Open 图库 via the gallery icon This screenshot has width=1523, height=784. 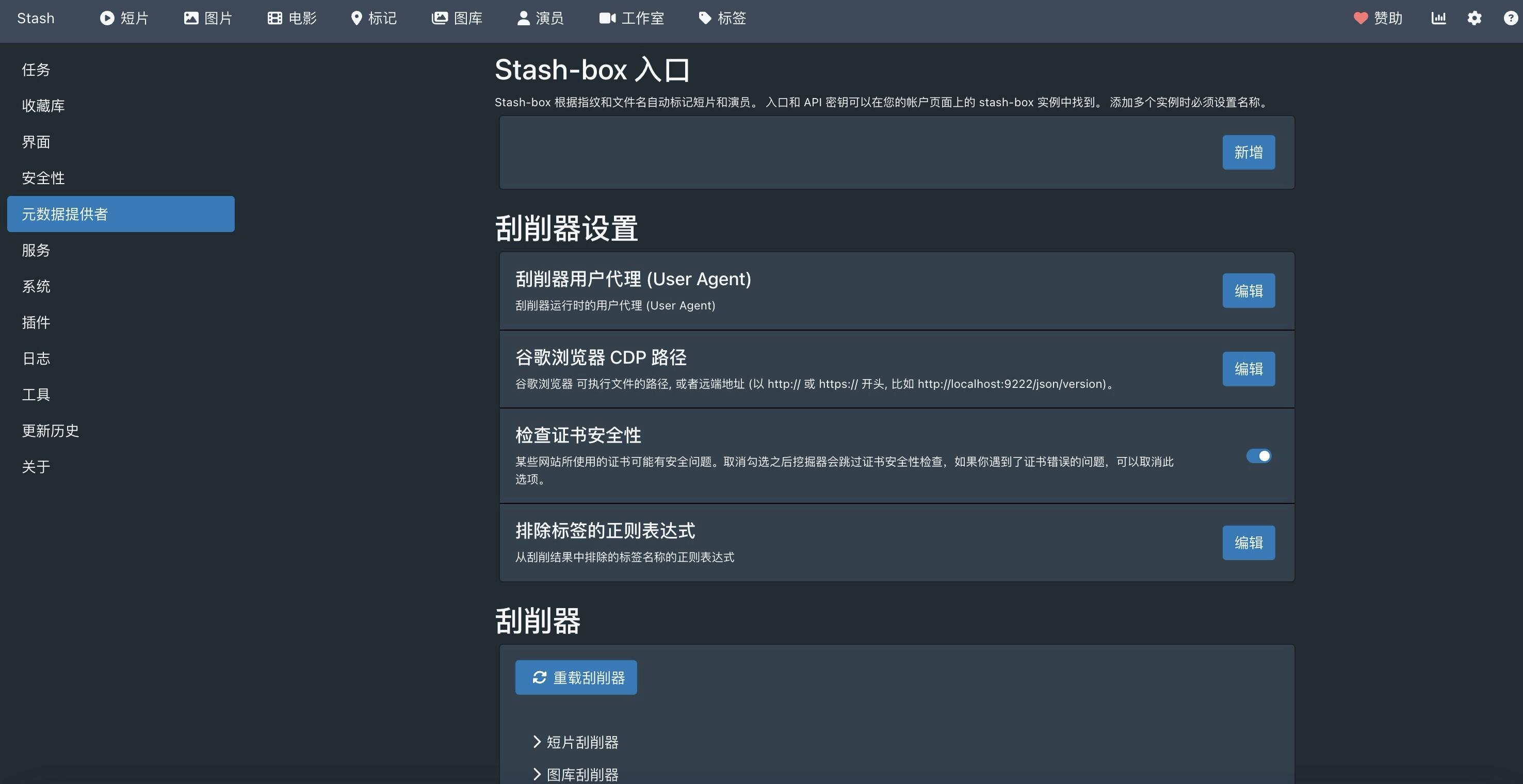click(439, 19)
